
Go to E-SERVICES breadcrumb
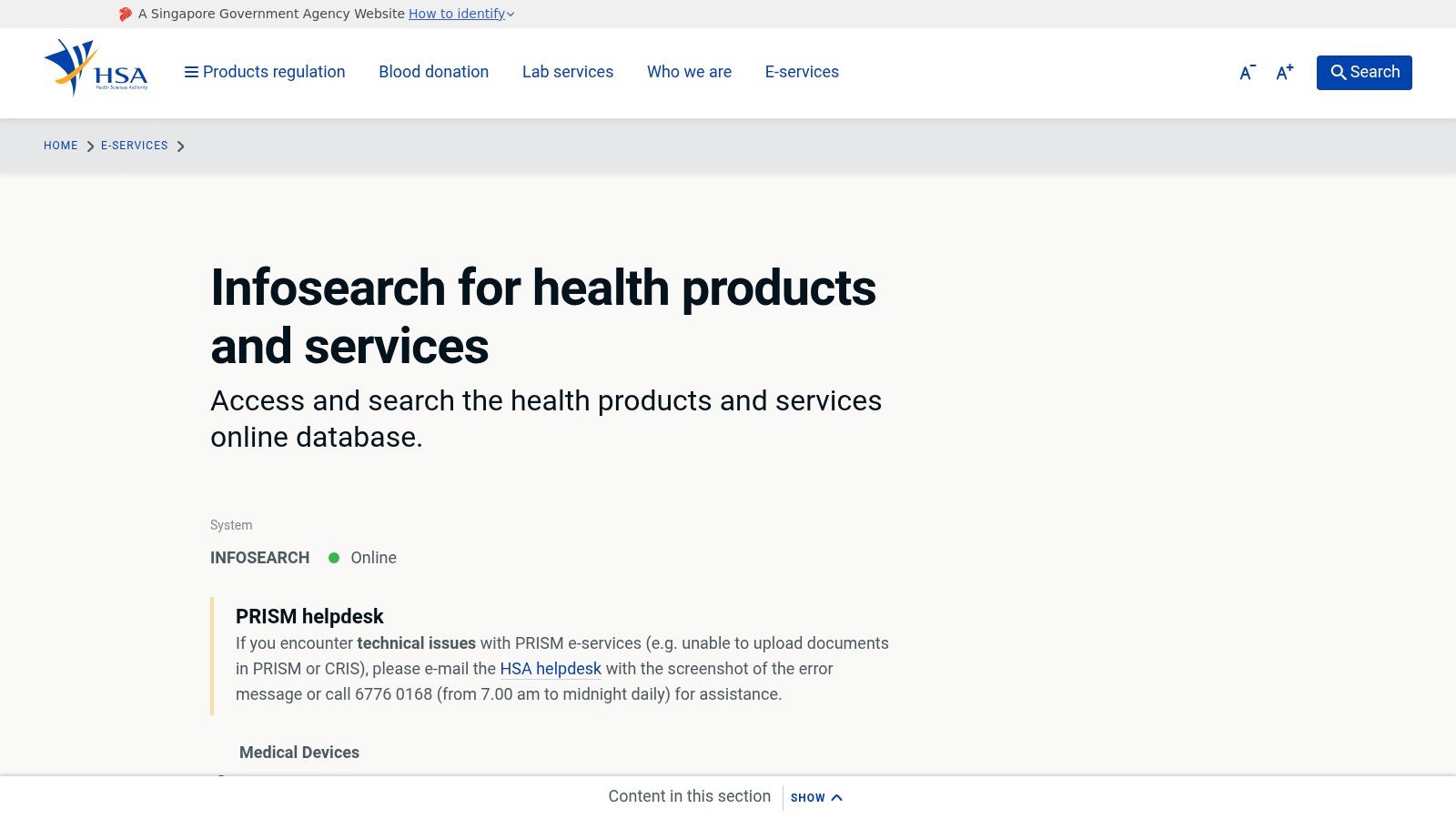point(135,146)
